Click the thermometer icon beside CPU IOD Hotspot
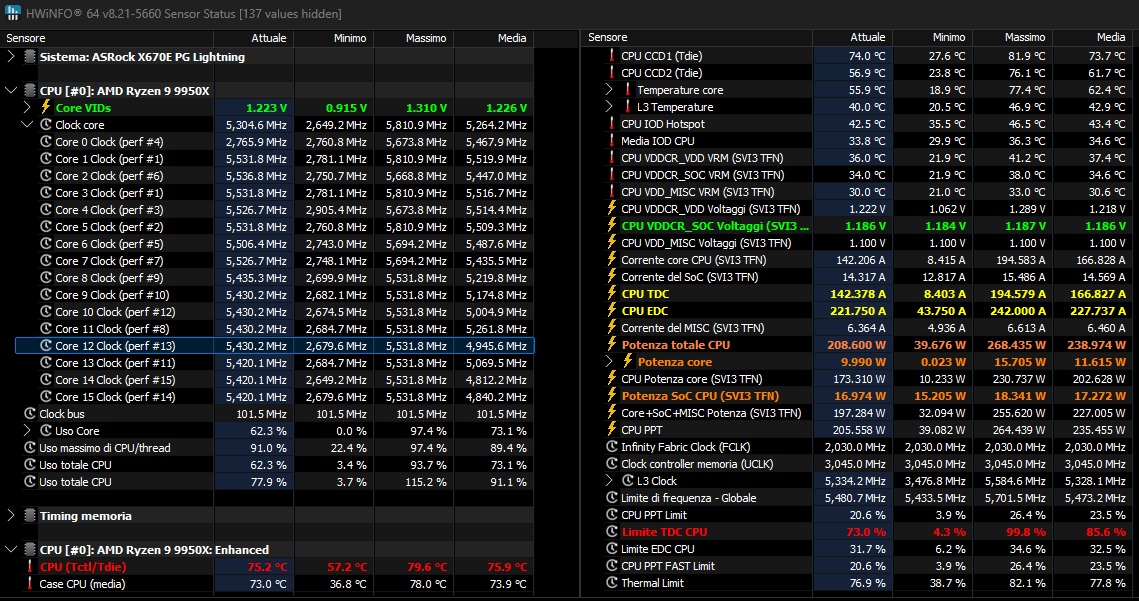Screen dimensions: 1139x601 [x=612, y=124]
